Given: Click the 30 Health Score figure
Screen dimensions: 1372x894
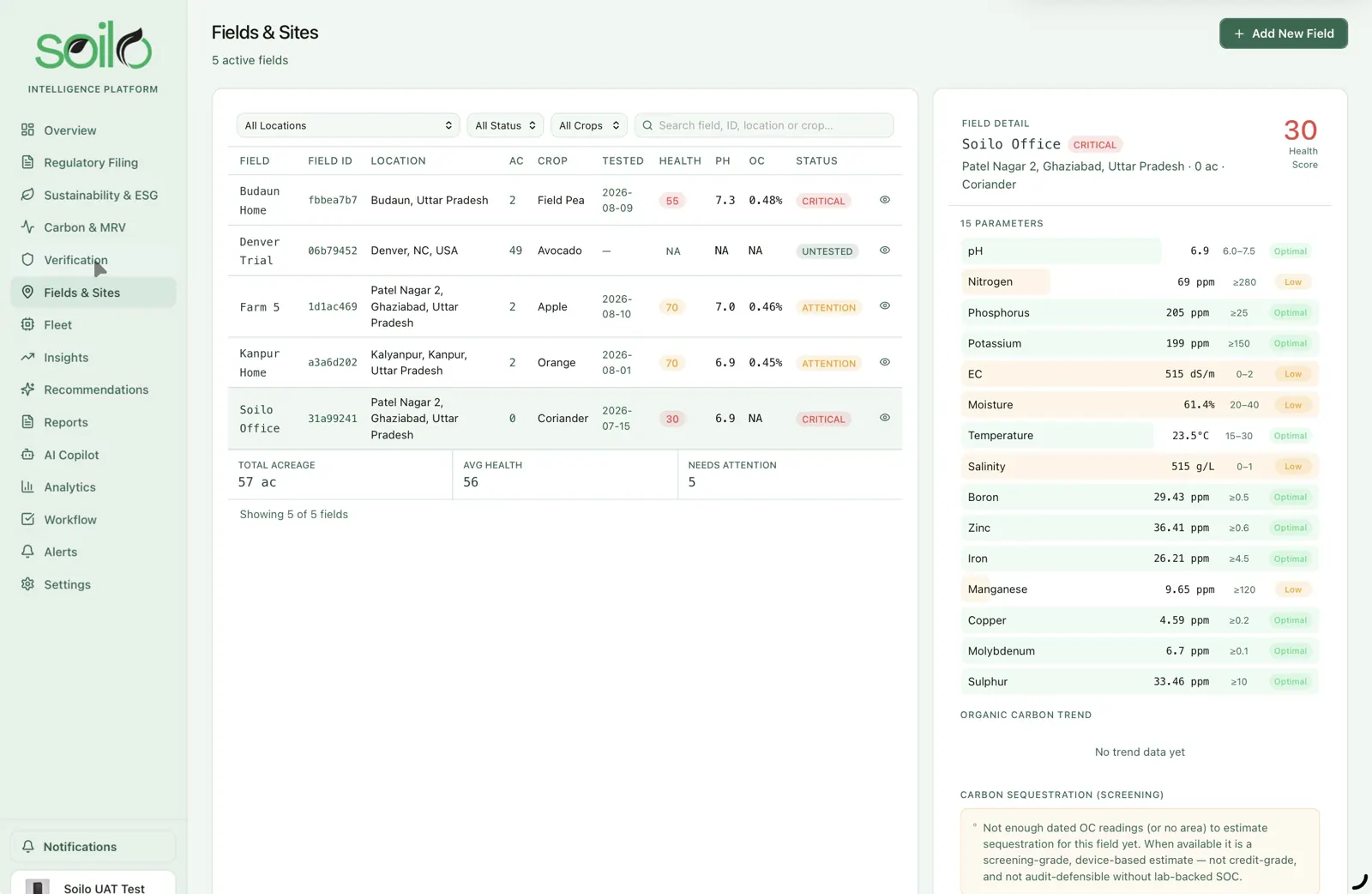Looking at the screenshot, I should pos(1300,130).
